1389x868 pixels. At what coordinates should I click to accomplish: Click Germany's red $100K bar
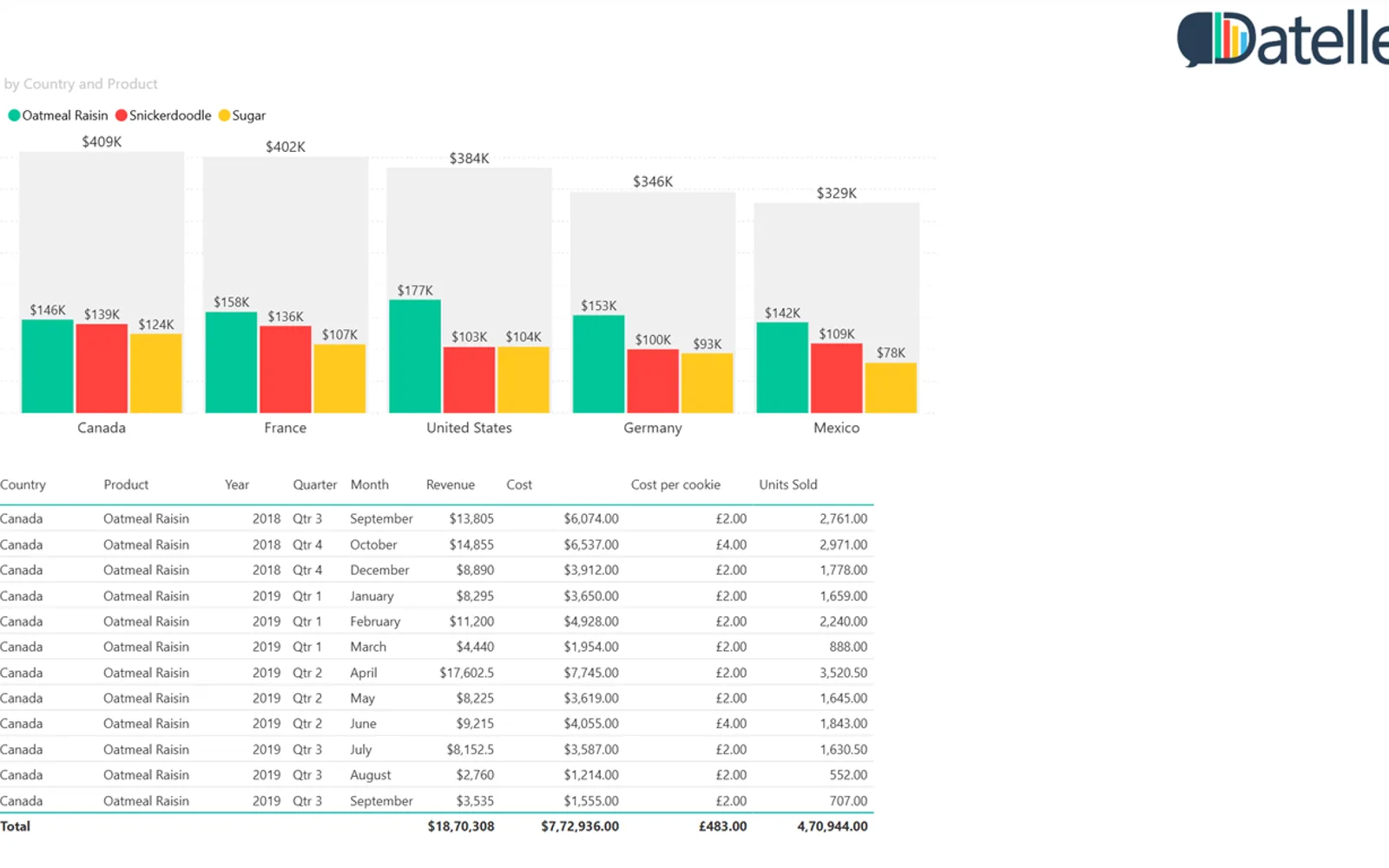[x=653, y=381]
